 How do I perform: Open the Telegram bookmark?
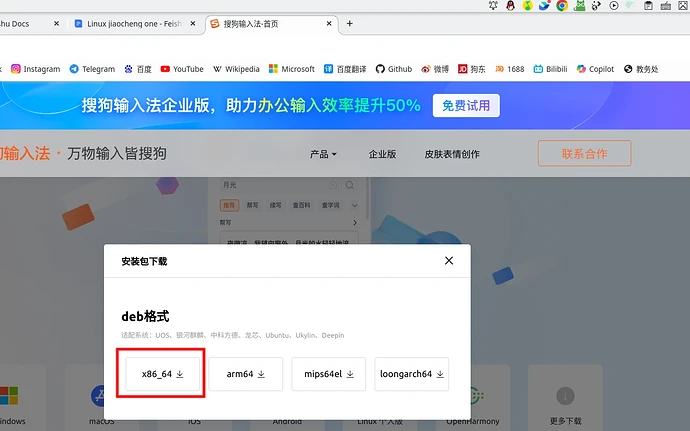click(91, 69)
